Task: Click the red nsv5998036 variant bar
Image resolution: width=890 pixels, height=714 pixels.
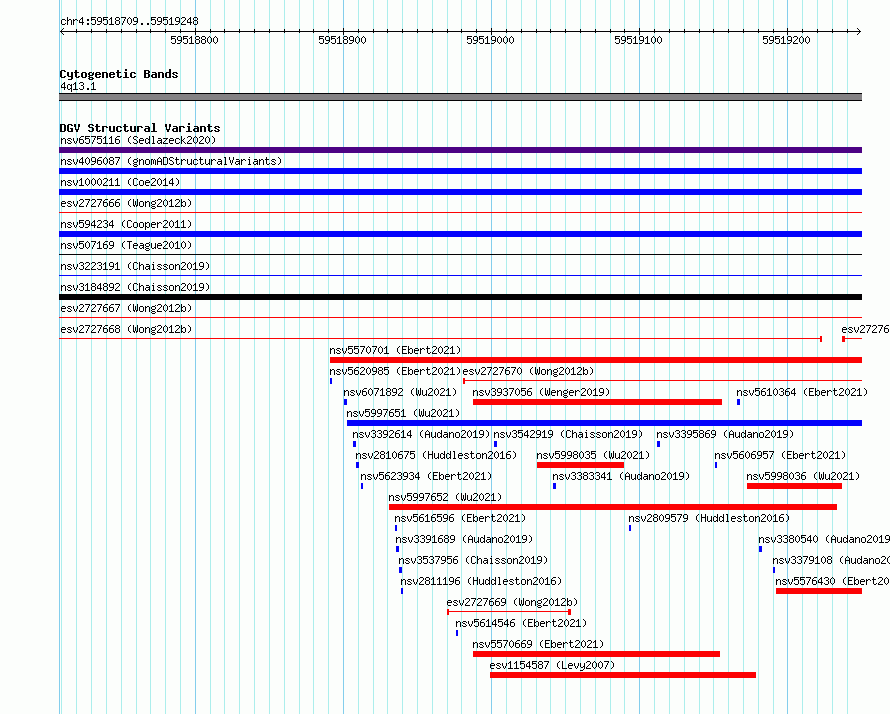Action: click(795, 486)
